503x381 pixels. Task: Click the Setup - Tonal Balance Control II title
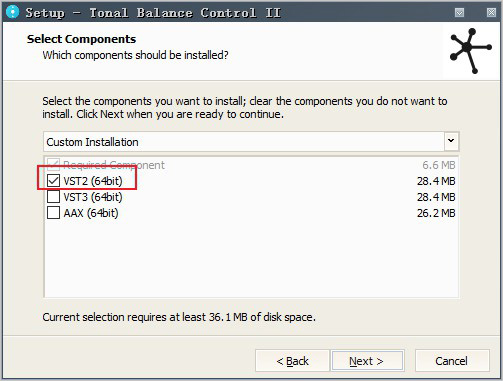(153, 13)
